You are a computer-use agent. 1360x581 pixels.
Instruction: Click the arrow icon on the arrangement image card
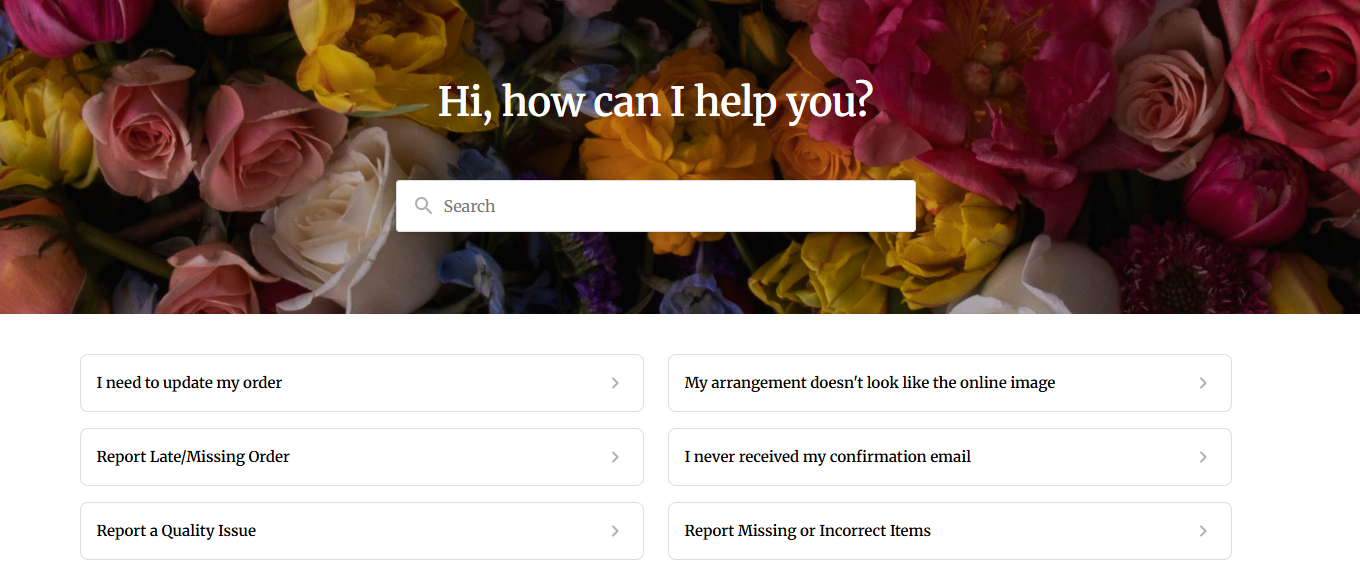1203,383
